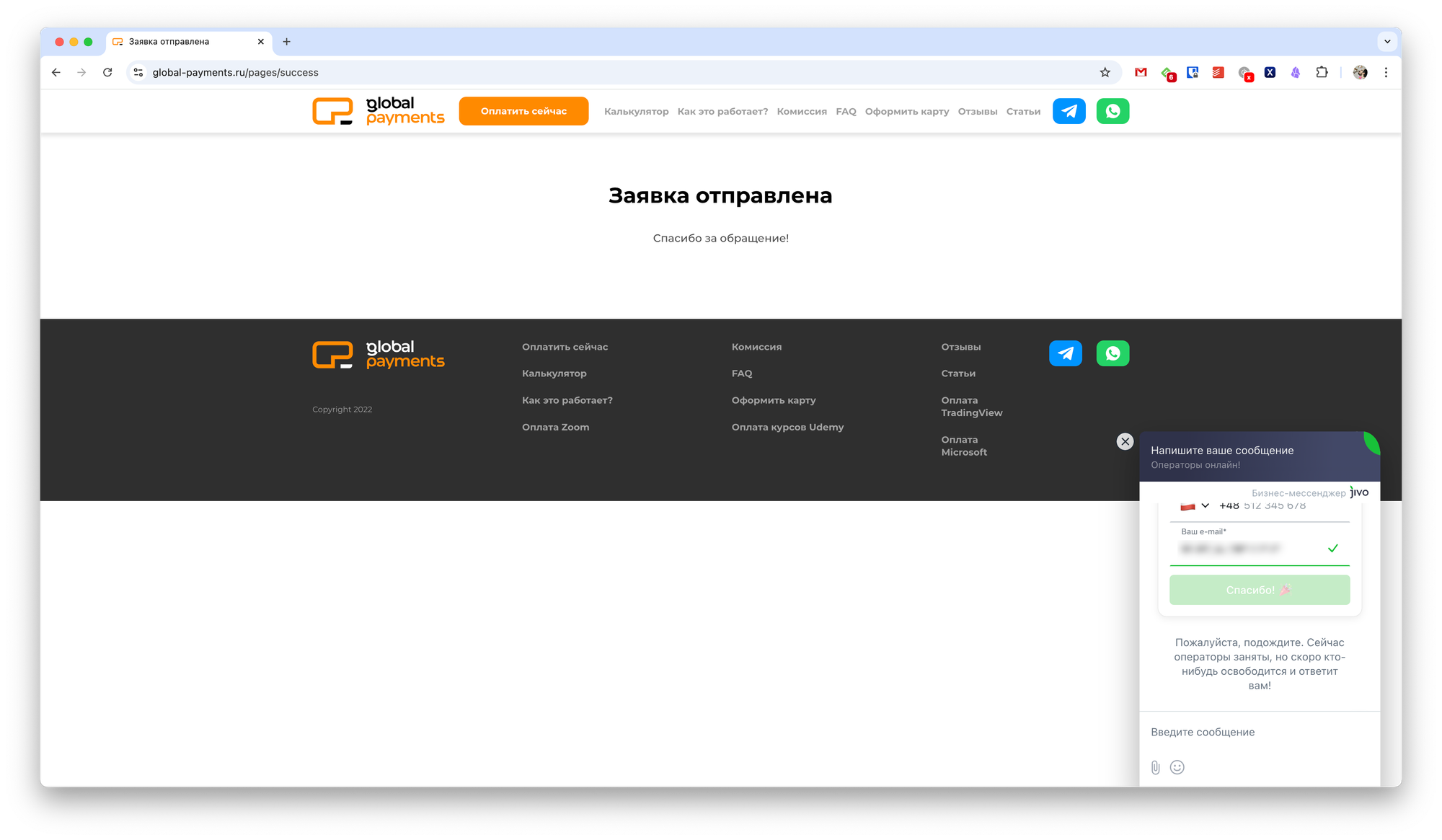Open the tab search chevron dropdown
This screenshot has height=840, width=1442.
pyautogui.click(x=1387, y=42)
